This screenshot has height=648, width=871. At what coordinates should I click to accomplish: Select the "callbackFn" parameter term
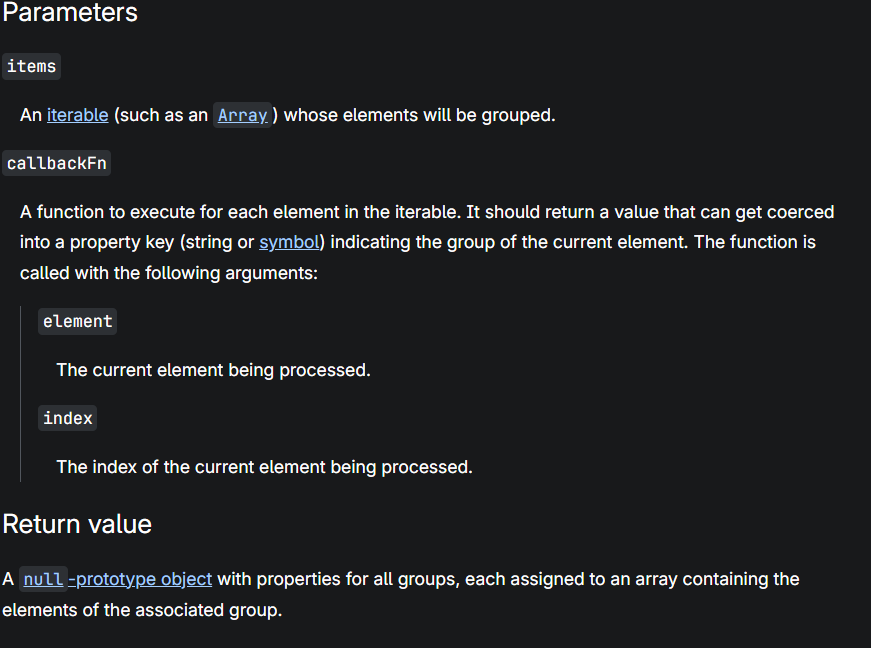(57, 163)
